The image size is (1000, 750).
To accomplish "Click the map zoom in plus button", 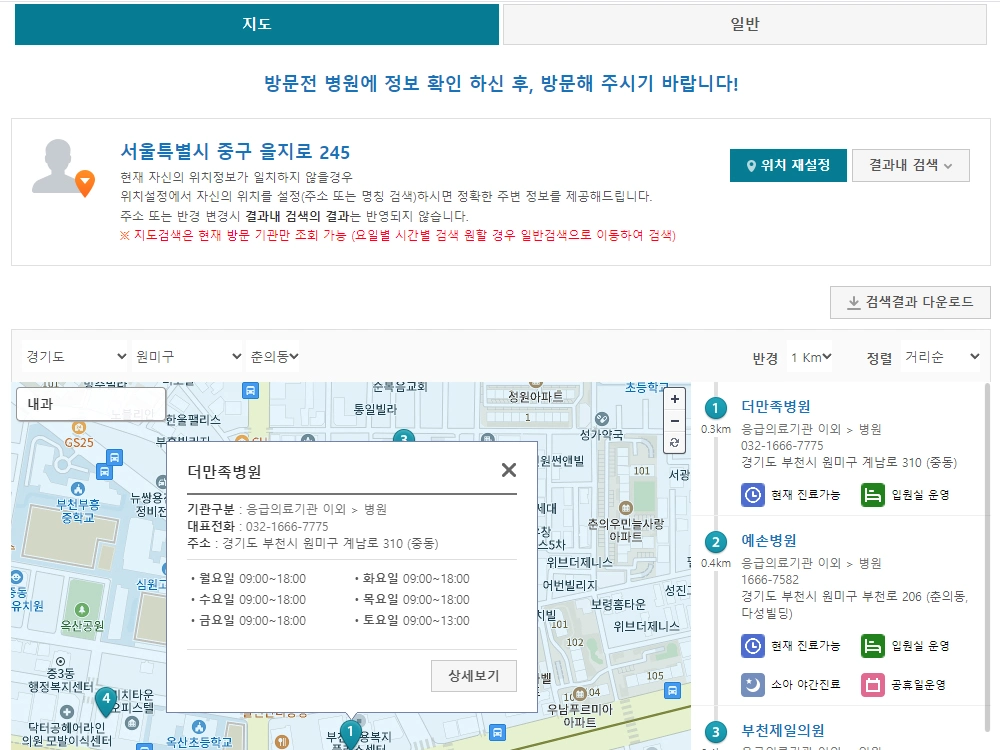I will [674, 399].
